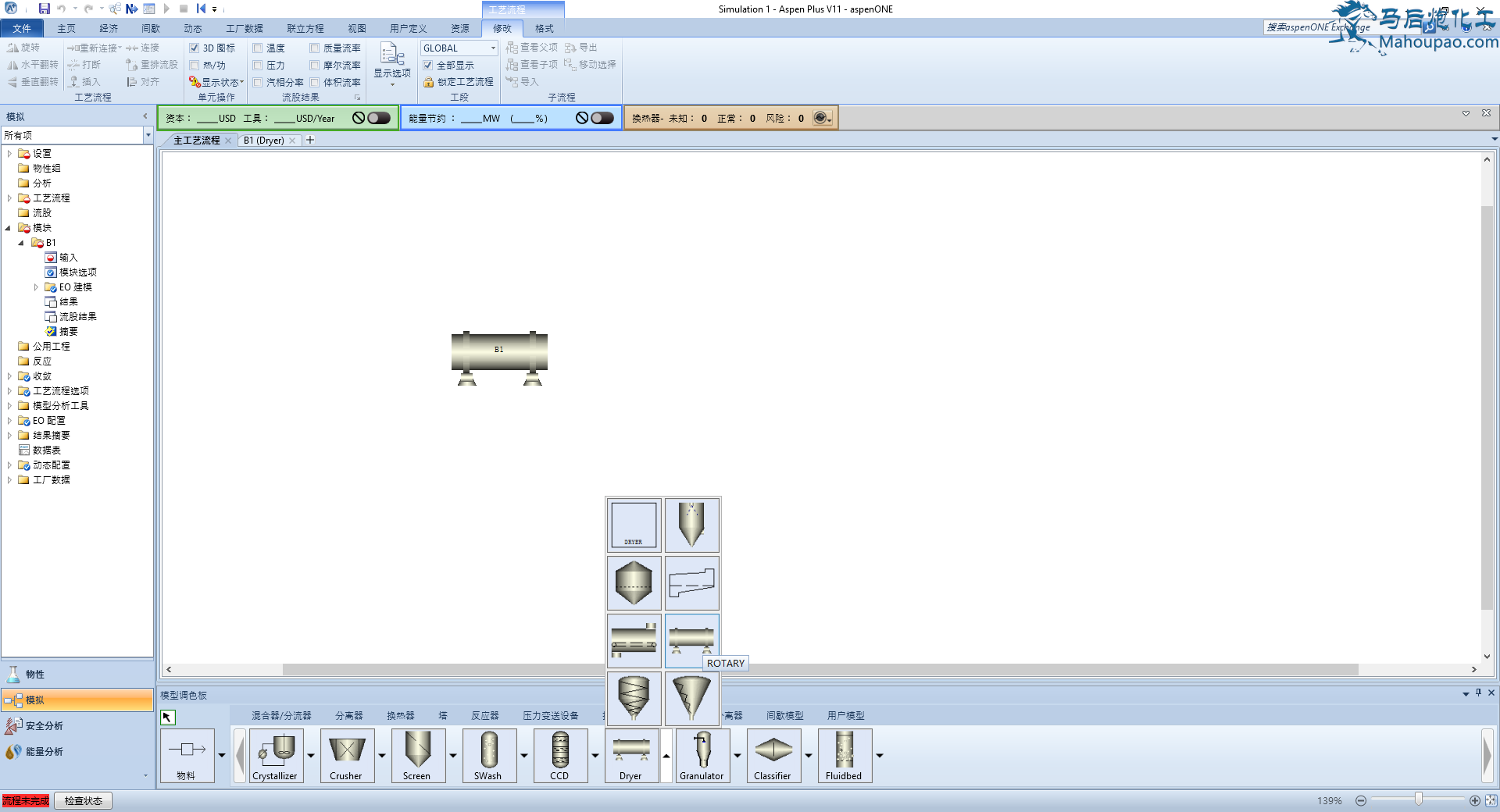Expand the EO modeling tree node
Image resolution: width=1500 pixels, height=812 pixels.
click(x=36, y=287)
